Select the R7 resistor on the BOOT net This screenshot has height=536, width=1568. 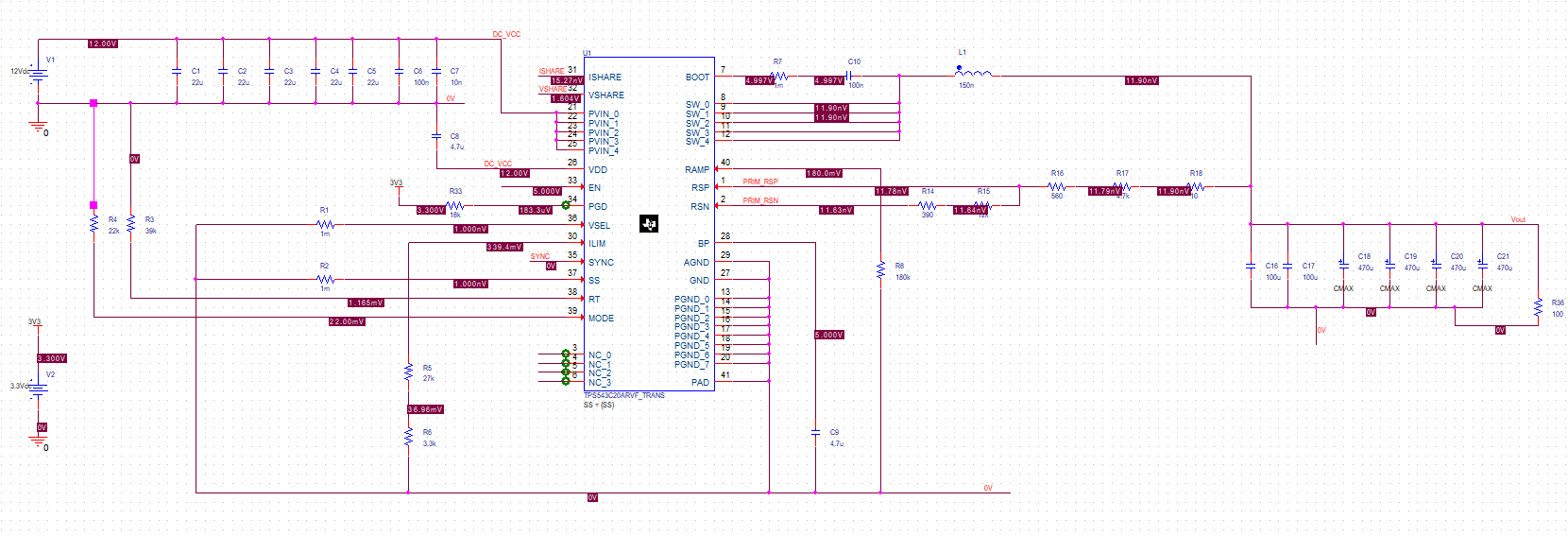point(778,75)
